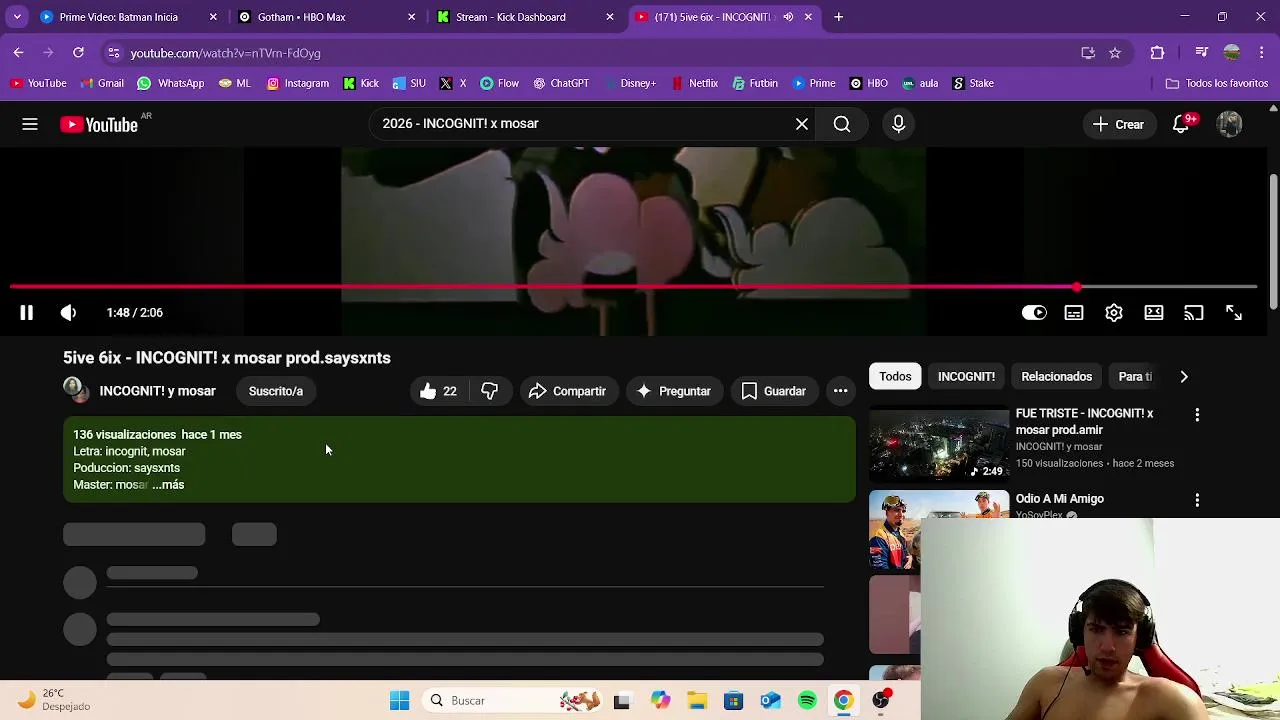Select the 'INCOGNIT!' filter chip
Image resolution: width=1280 pixels, height=720 pixels.
coord(966,377)
